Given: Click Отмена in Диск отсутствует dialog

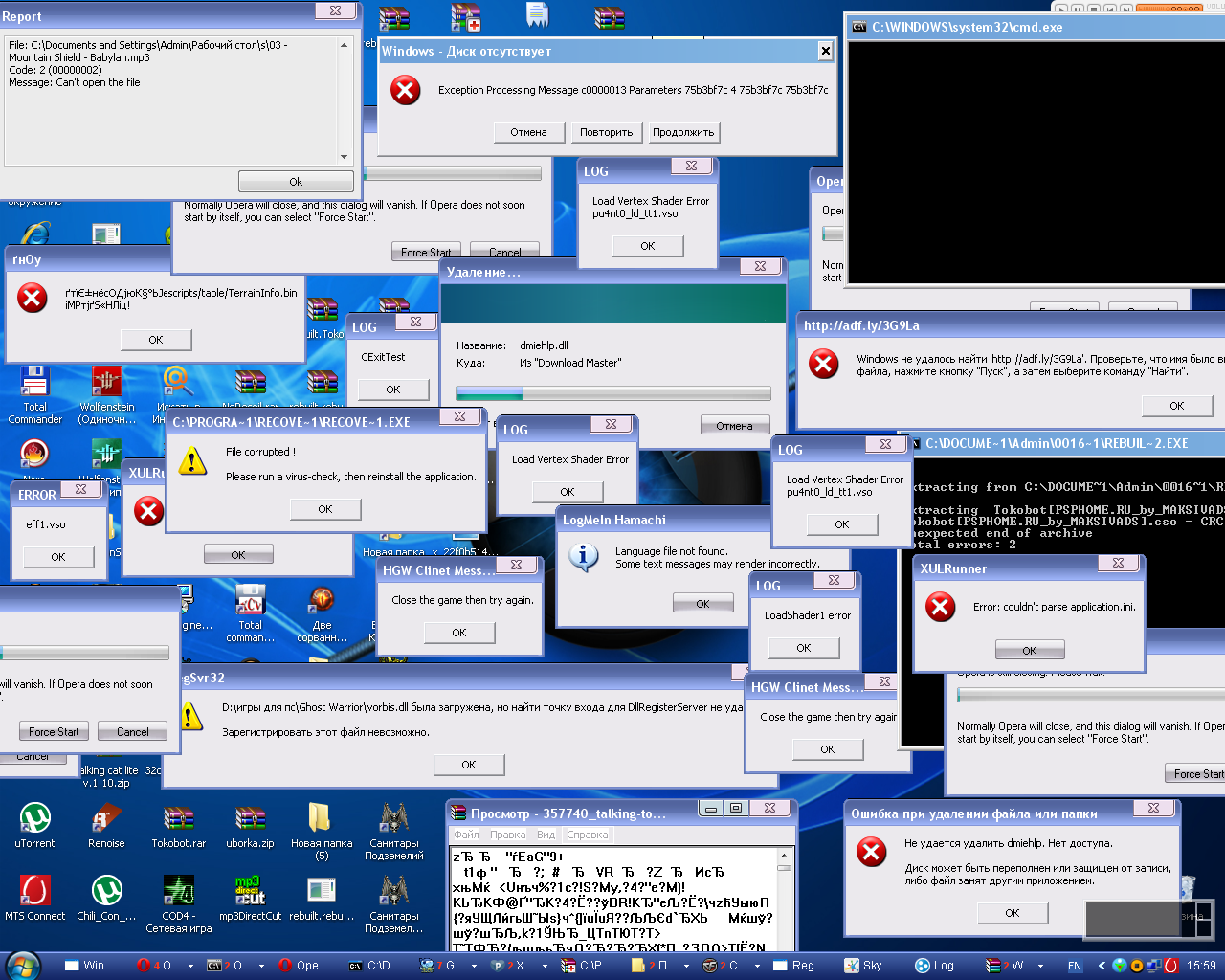Looking at the screenshot, I should pyautogui.click(x=528, y=132).
